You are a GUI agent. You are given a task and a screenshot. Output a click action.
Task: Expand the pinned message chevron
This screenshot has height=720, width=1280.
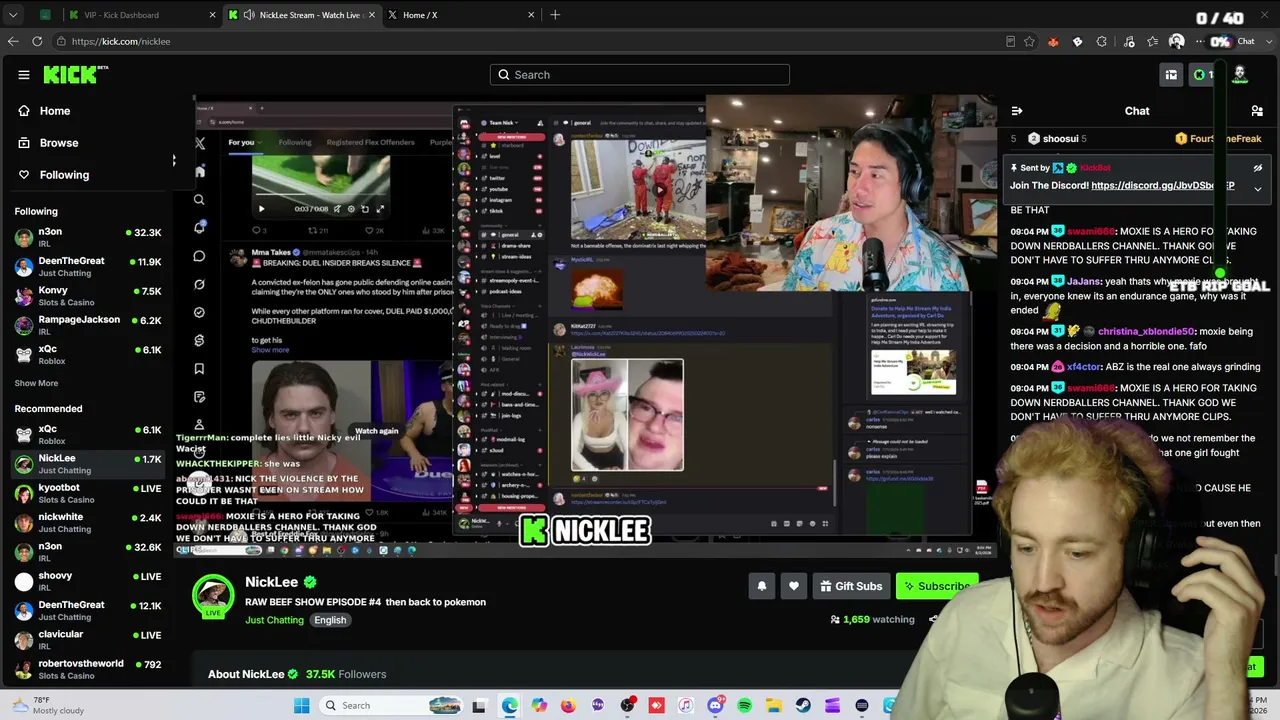[x=1258, y=188]
